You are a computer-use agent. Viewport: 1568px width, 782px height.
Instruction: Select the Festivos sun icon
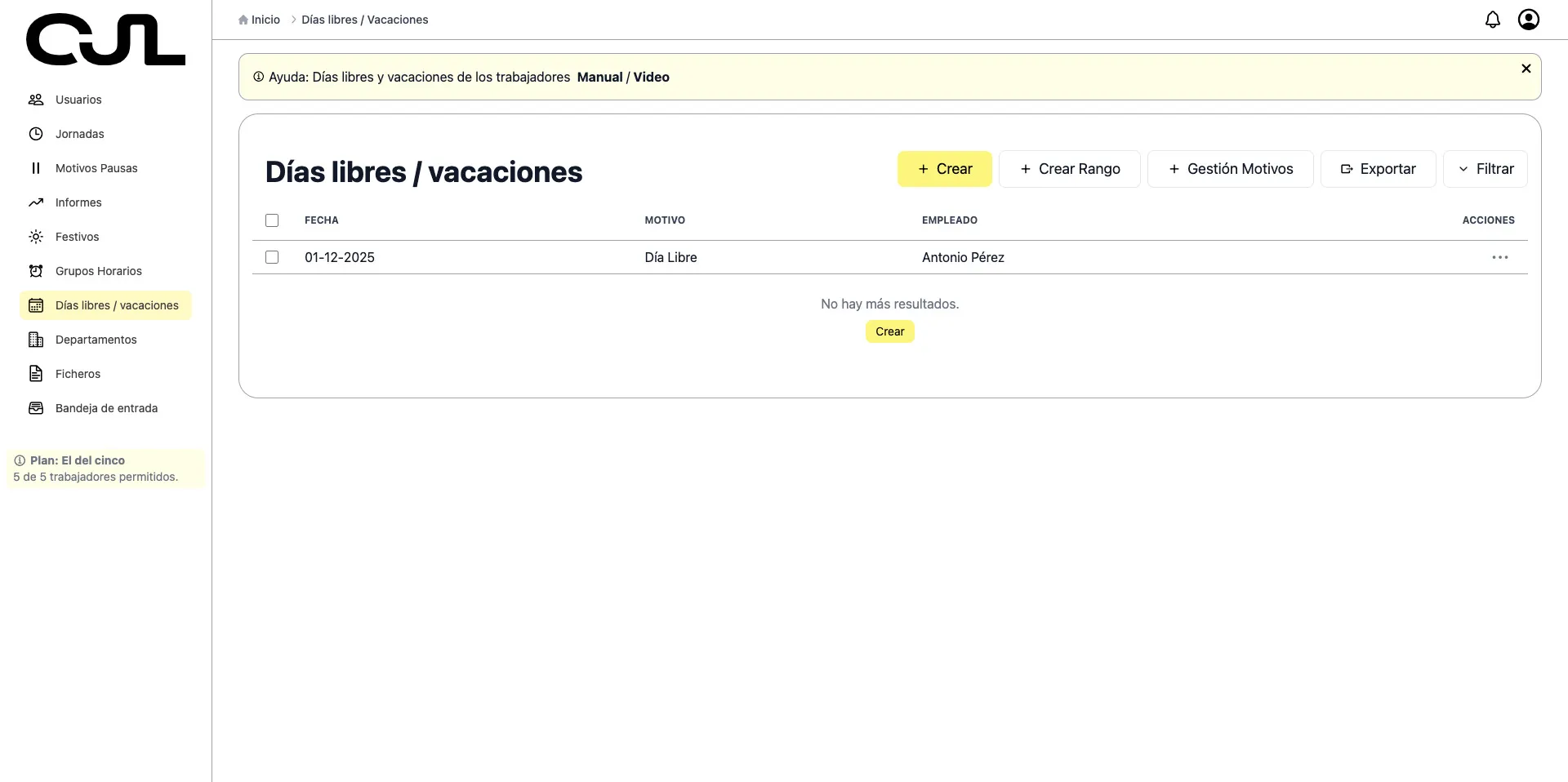(36, 237)
